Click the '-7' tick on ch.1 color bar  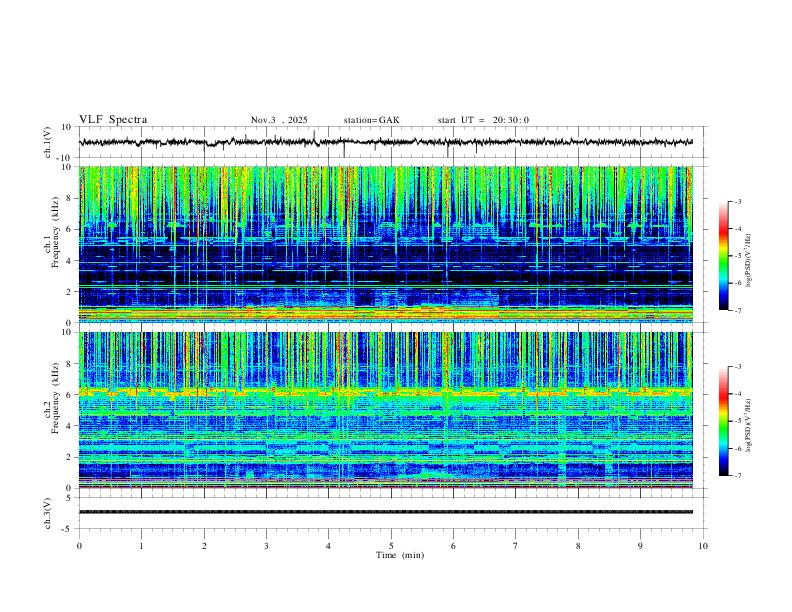(738, 310)
